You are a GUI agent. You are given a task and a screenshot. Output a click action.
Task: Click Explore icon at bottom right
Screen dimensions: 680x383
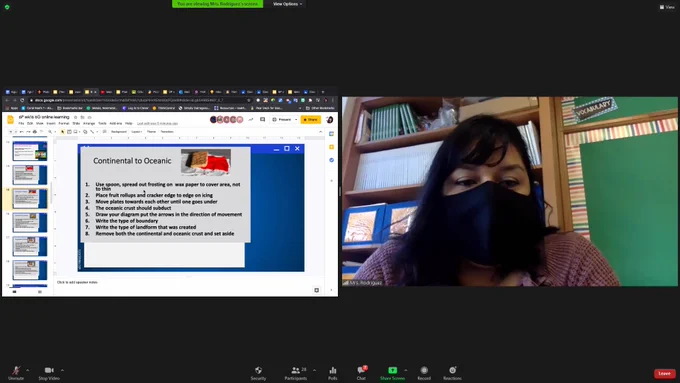(x=317, y=290)
